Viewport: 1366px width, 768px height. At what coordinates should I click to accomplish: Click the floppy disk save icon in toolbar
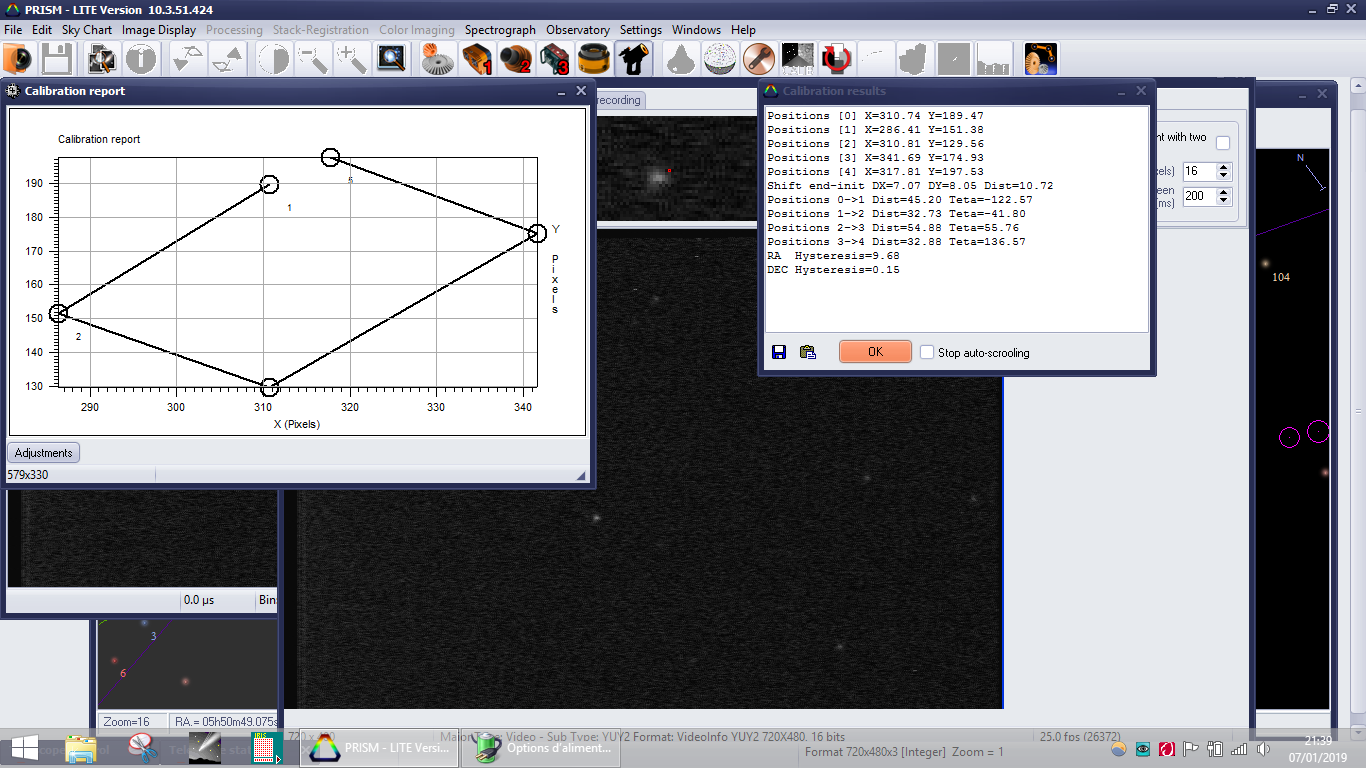click(55, 60)
